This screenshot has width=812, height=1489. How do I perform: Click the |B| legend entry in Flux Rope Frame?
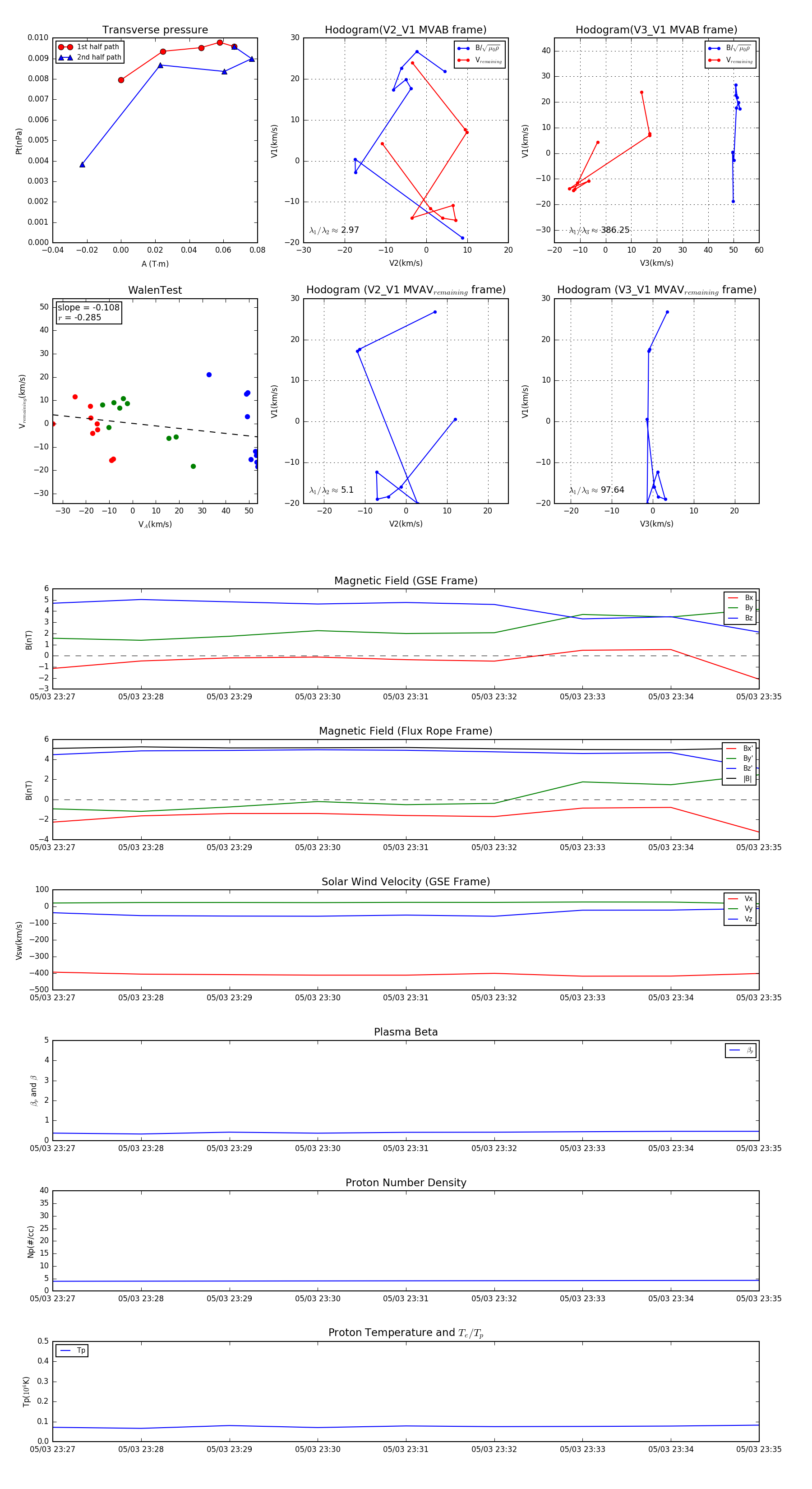coord(739,779)
